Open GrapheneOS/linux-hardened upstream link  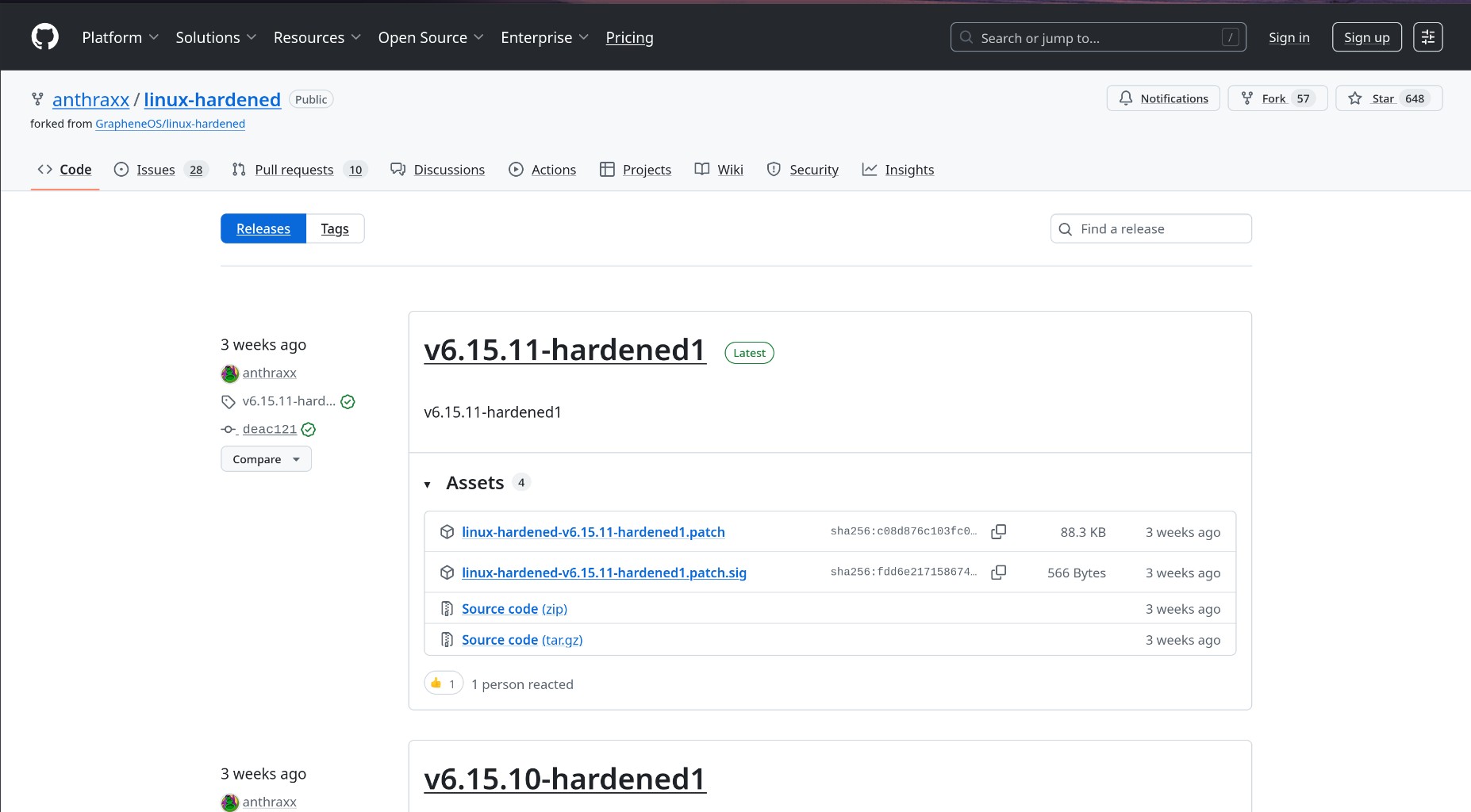pyautogui.click(x=170, y=124)
